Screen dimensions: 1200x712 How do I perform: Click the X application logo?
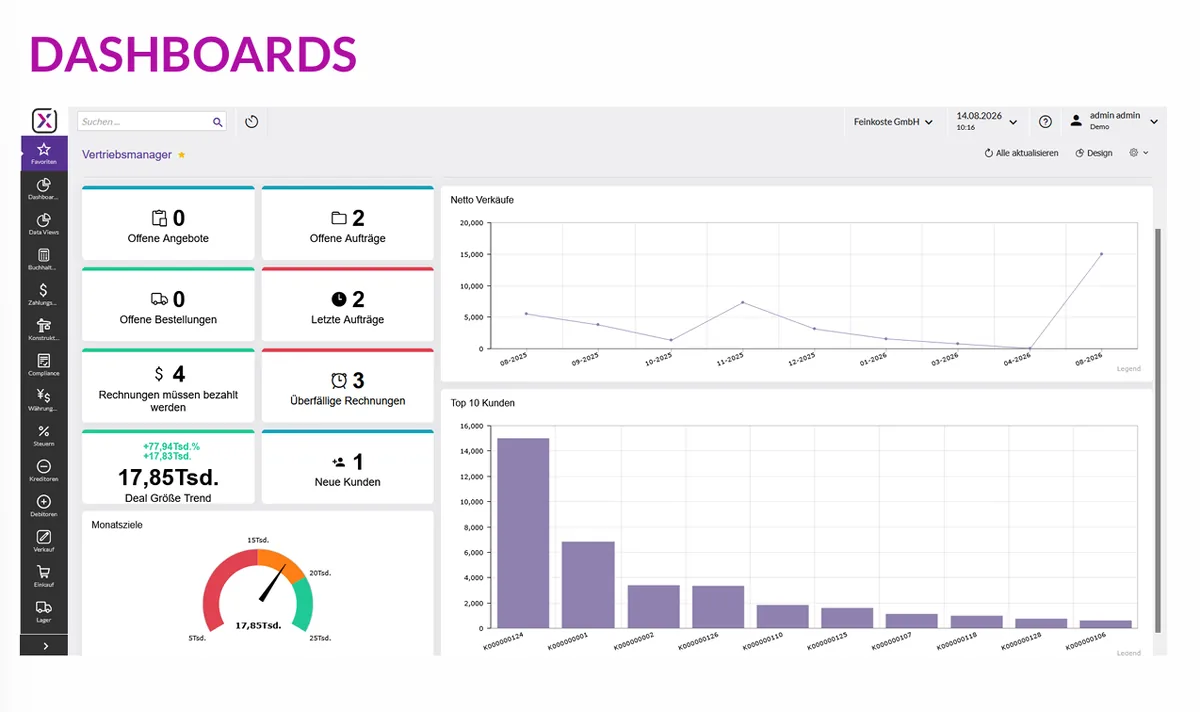[44, 121]
